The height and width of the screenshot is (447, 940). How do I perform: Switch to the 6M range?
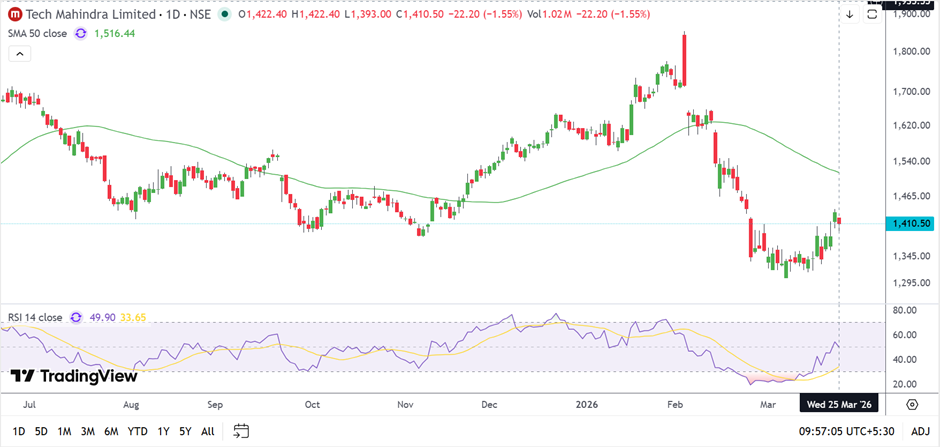(x=110, y=431)
